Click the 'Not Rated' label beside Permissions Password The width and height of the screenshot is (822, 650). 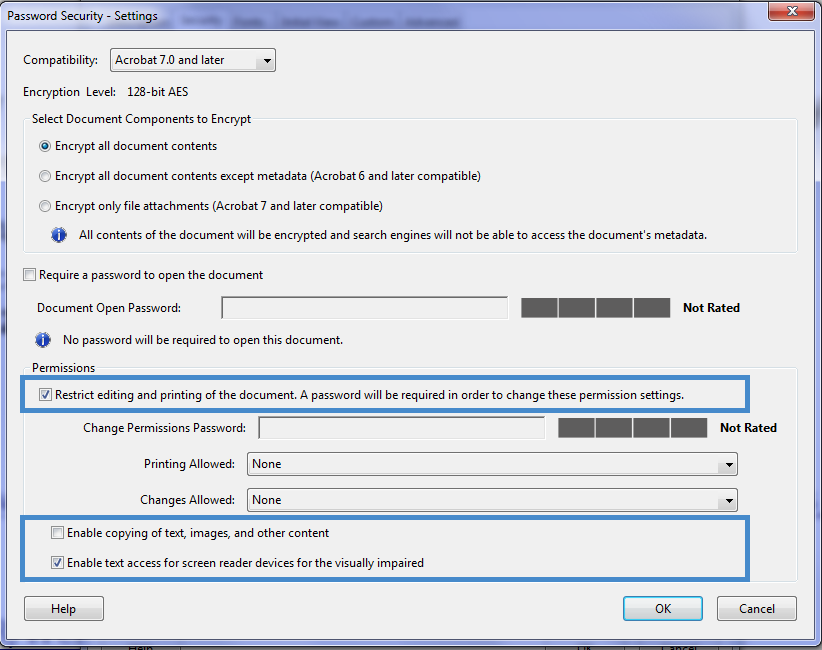(x=749, y=428)
